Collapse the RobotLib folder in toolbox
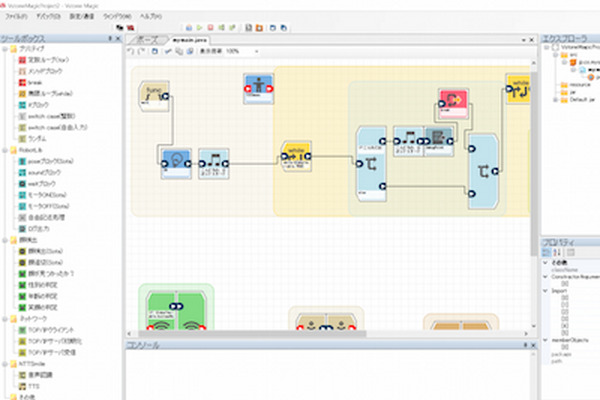The width and height of the screenshot is (600, 400). (5, 148)
